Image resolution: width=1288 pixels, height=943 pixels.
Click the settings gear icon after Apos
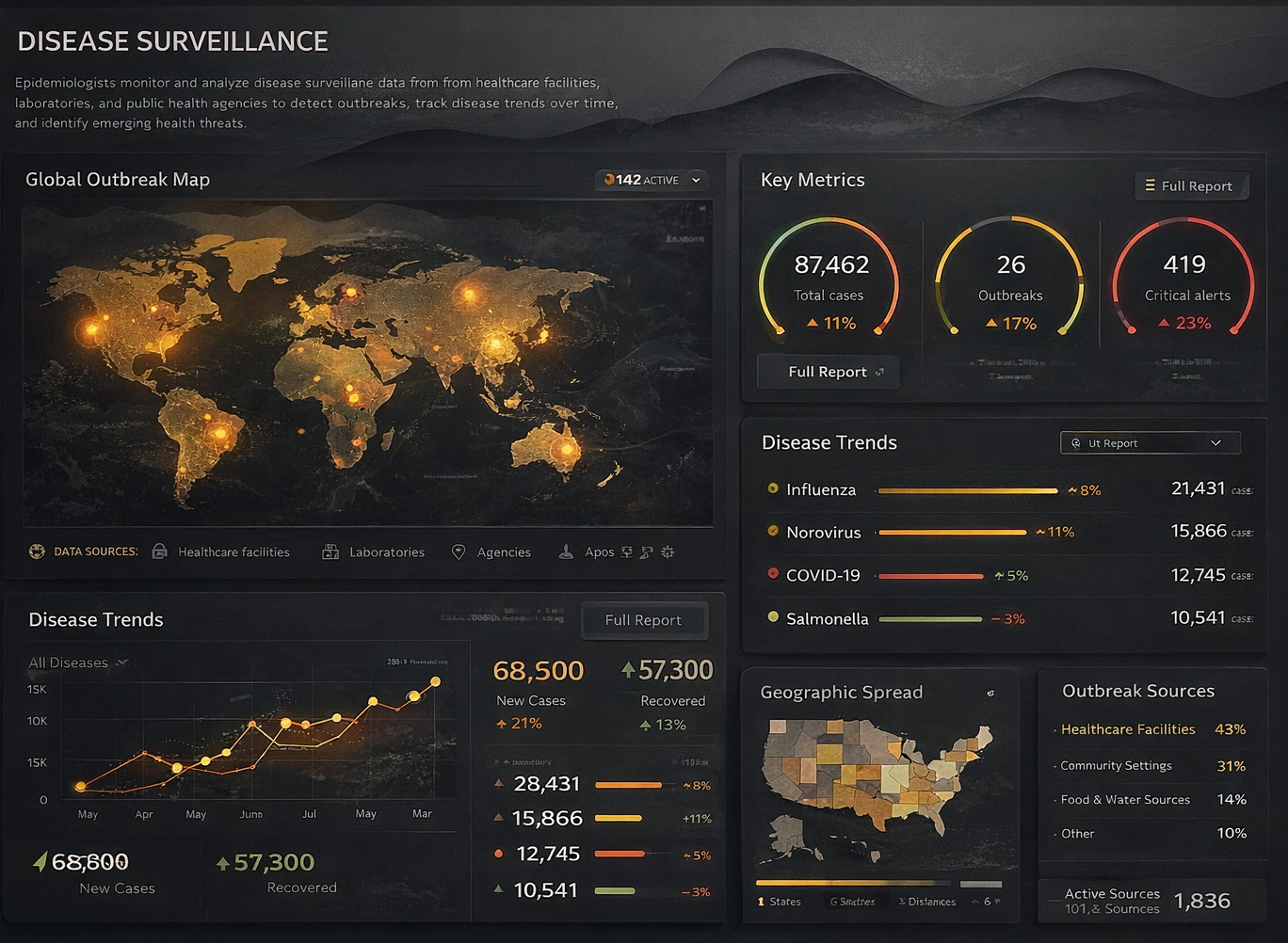pyautogui.click(x=668, y=551)
